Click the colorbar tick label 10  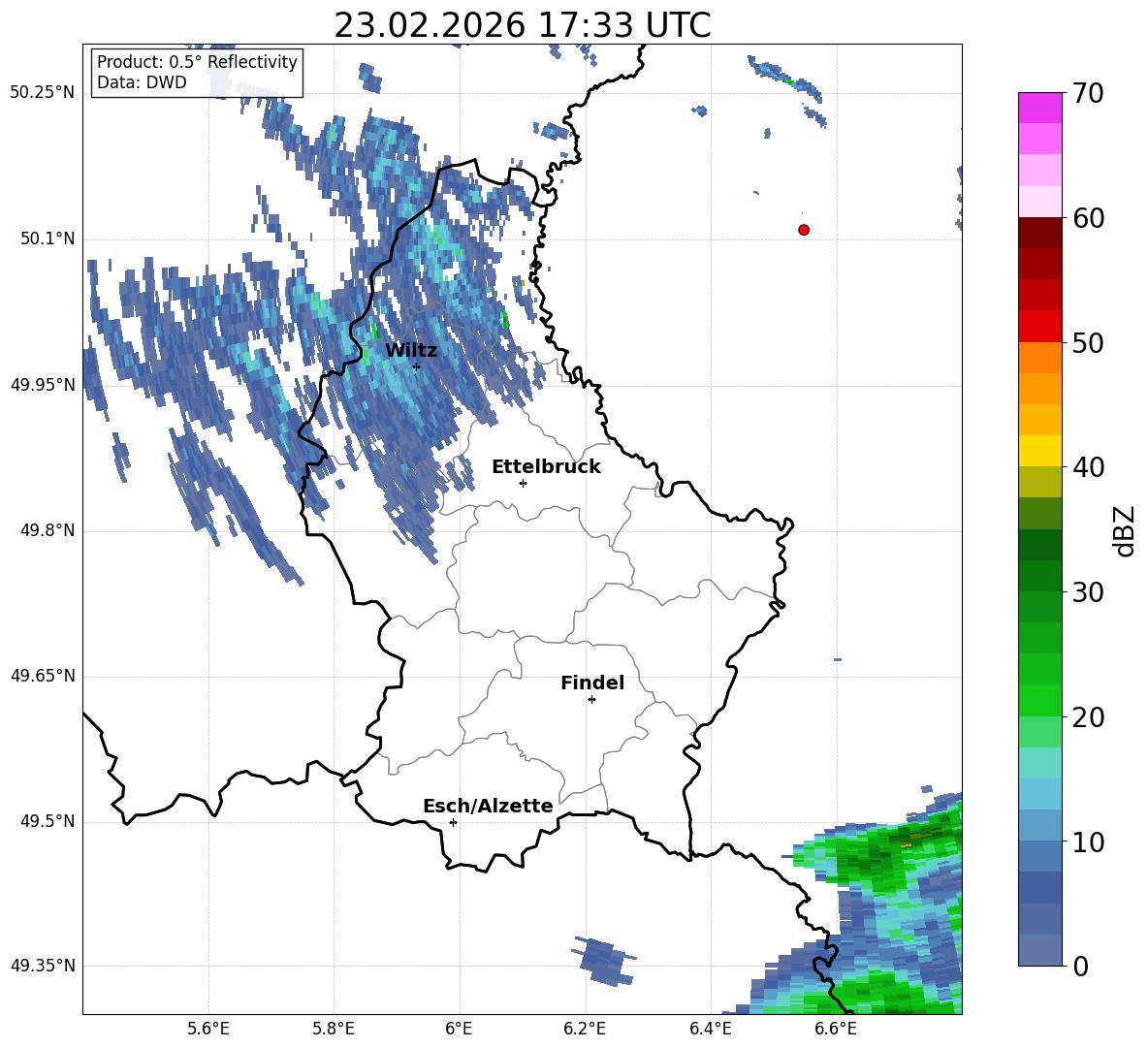(x=1088, y=842)
